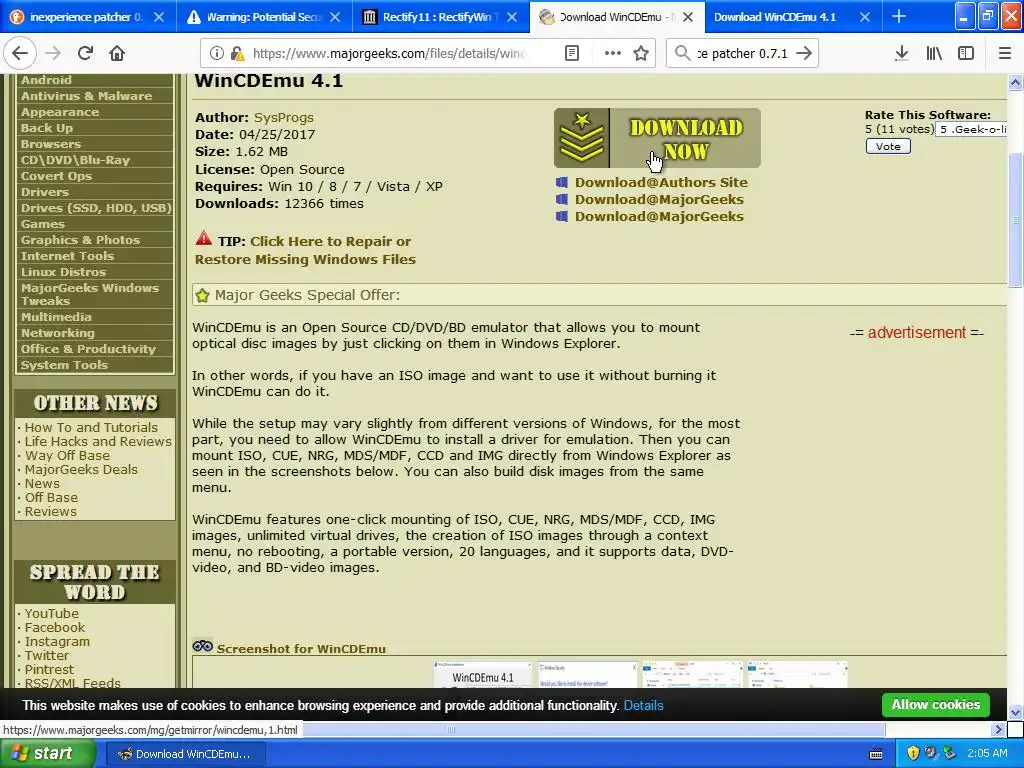Open the Firefox hamburger menu
1024x768 pixels.
[x=1004, y=53]
